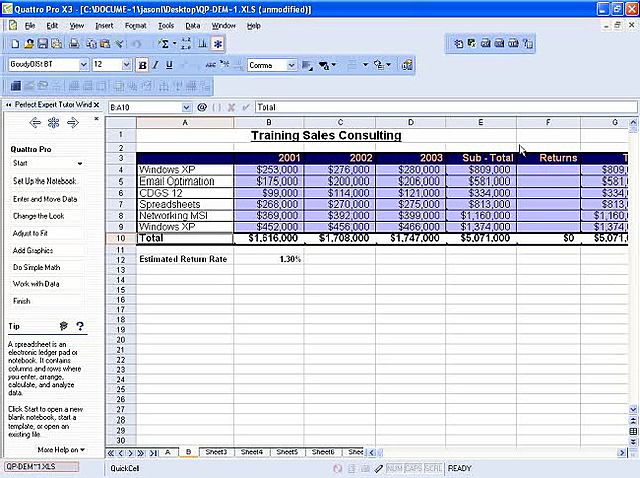640x478 pixels.
Task: Click the Chart insert icon
Action: (202, 44)
